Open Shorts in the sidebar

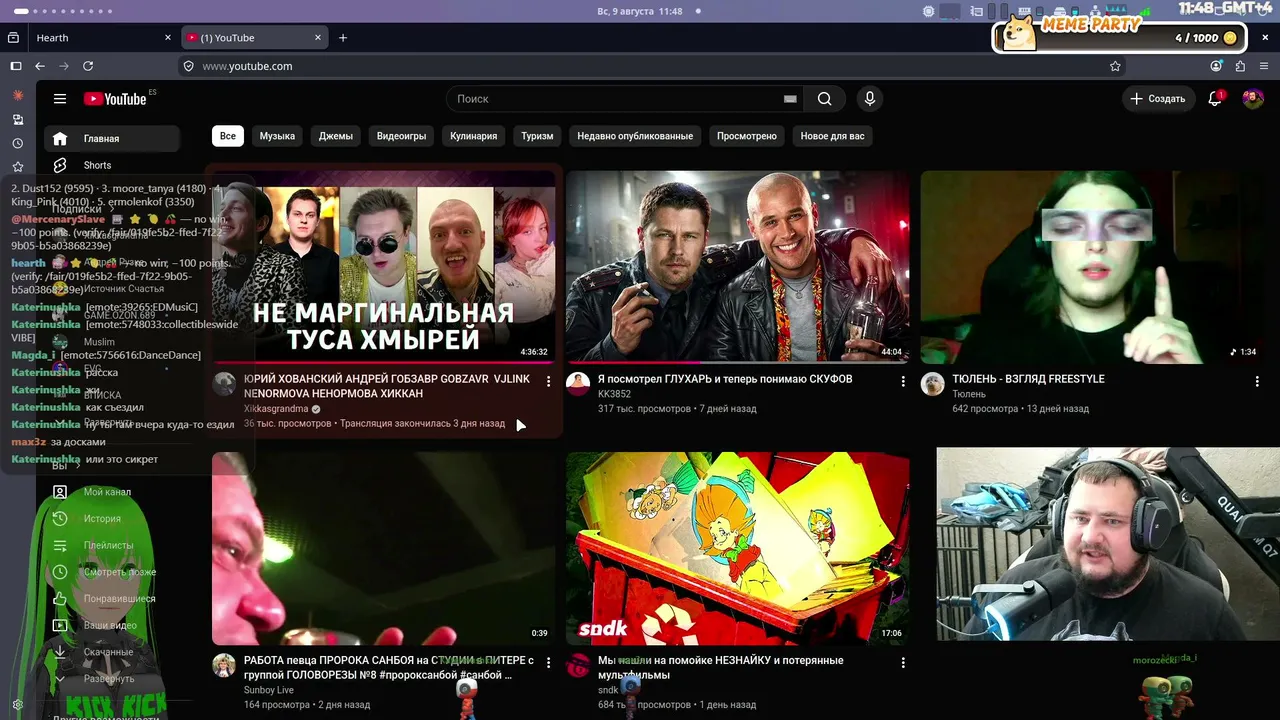pos(112,165)
